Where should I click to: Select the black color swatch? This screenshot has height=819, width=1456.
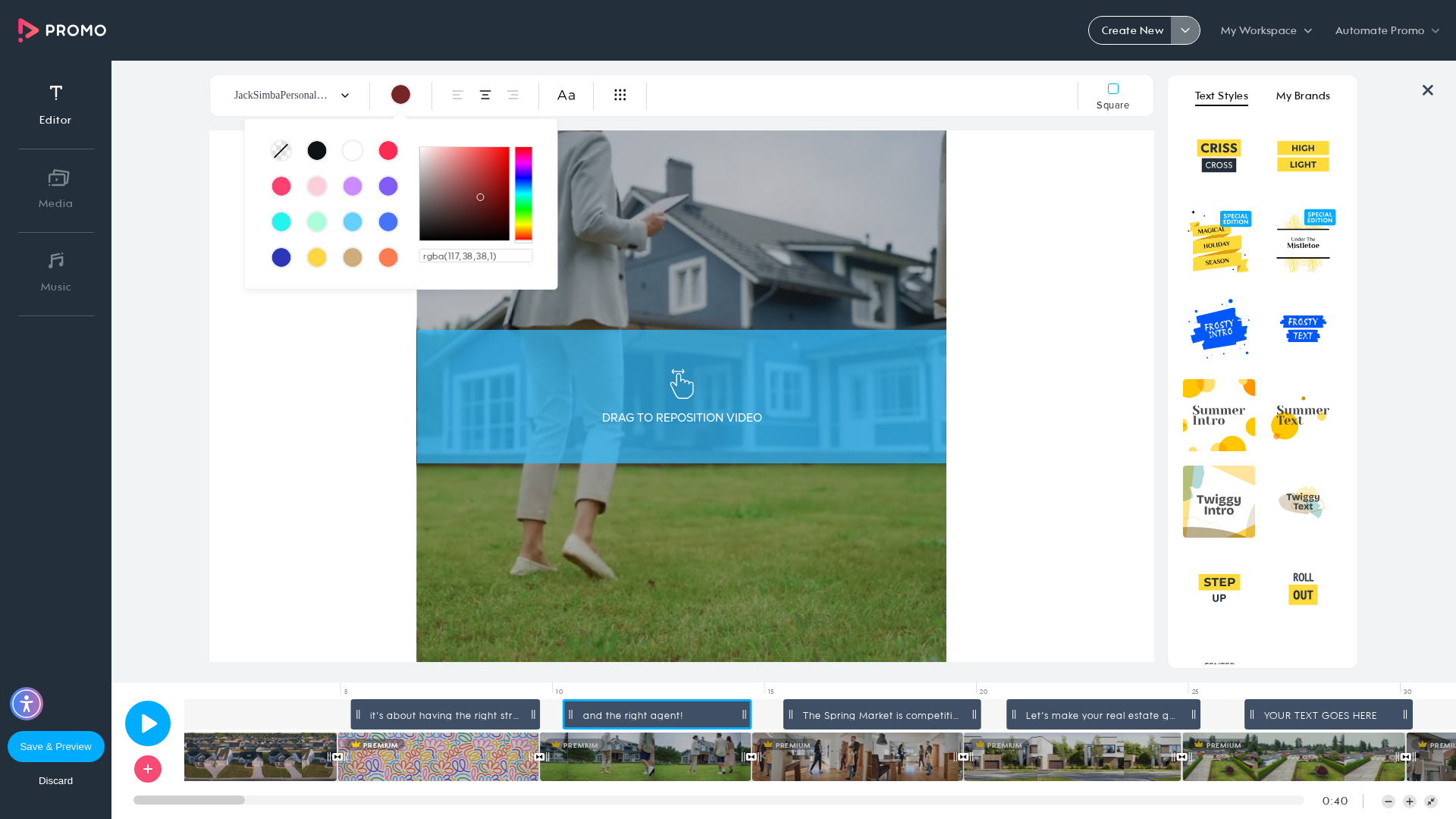pos(317,151)
